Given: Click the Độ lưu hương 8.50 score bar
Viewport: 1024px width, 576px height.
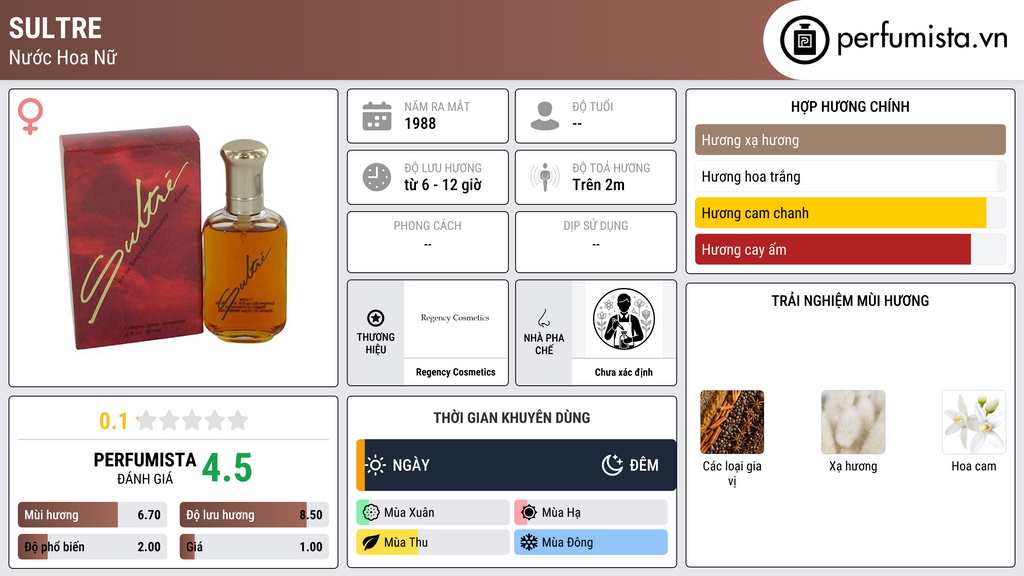Looking at the screenshot, I should pos(254,515).
